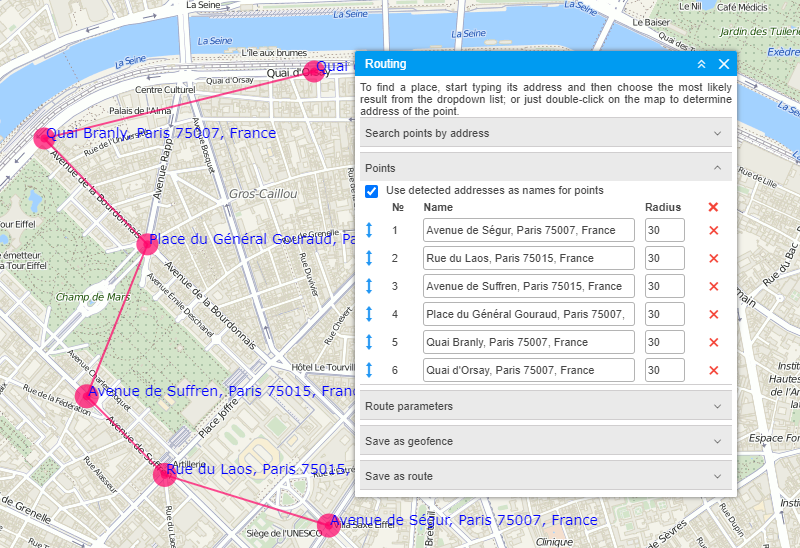
Task: Select Quai d'Orsay map marker
Action: [x=313, y=71]
